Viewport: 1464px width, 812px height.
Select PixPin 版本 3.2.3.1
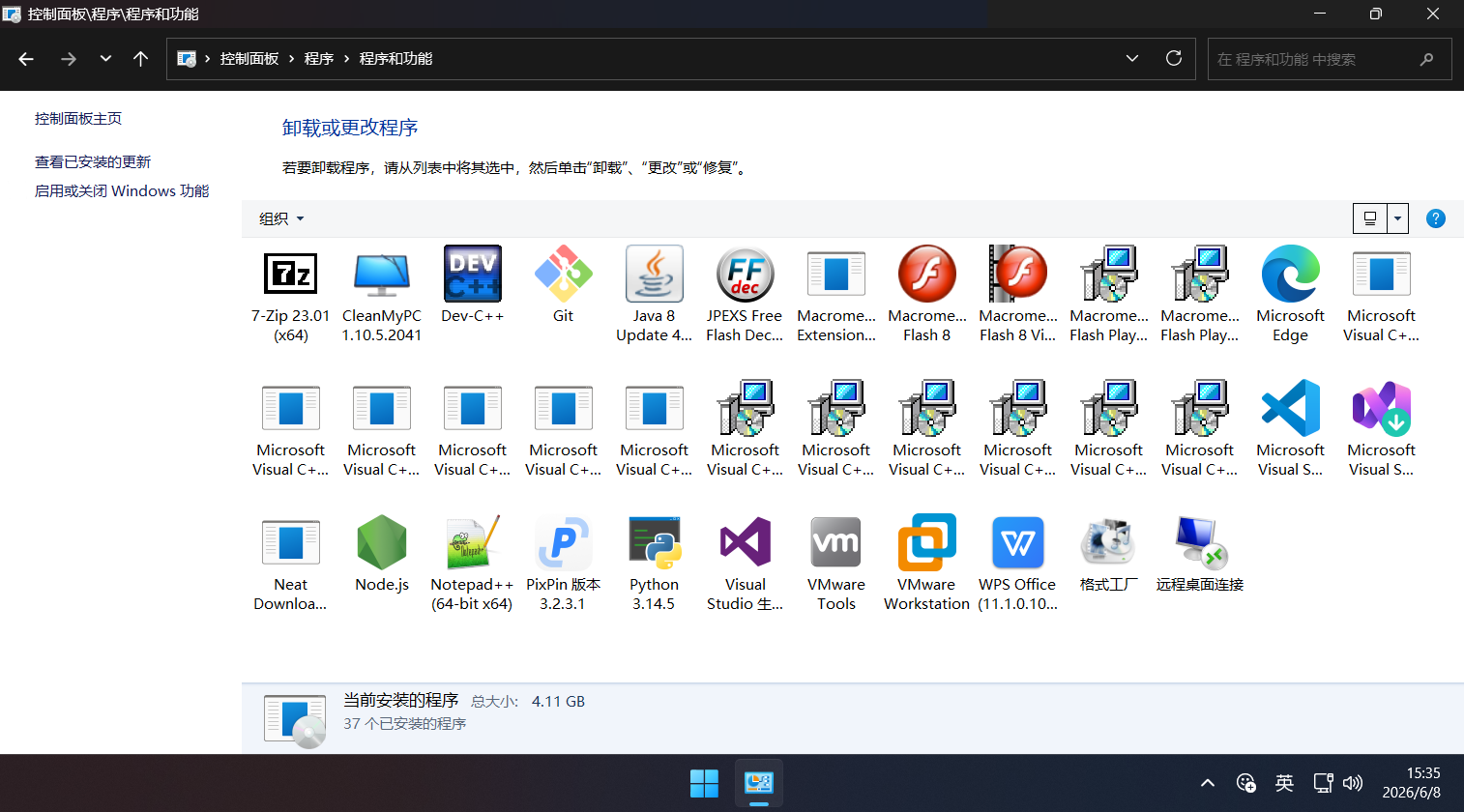564,563
